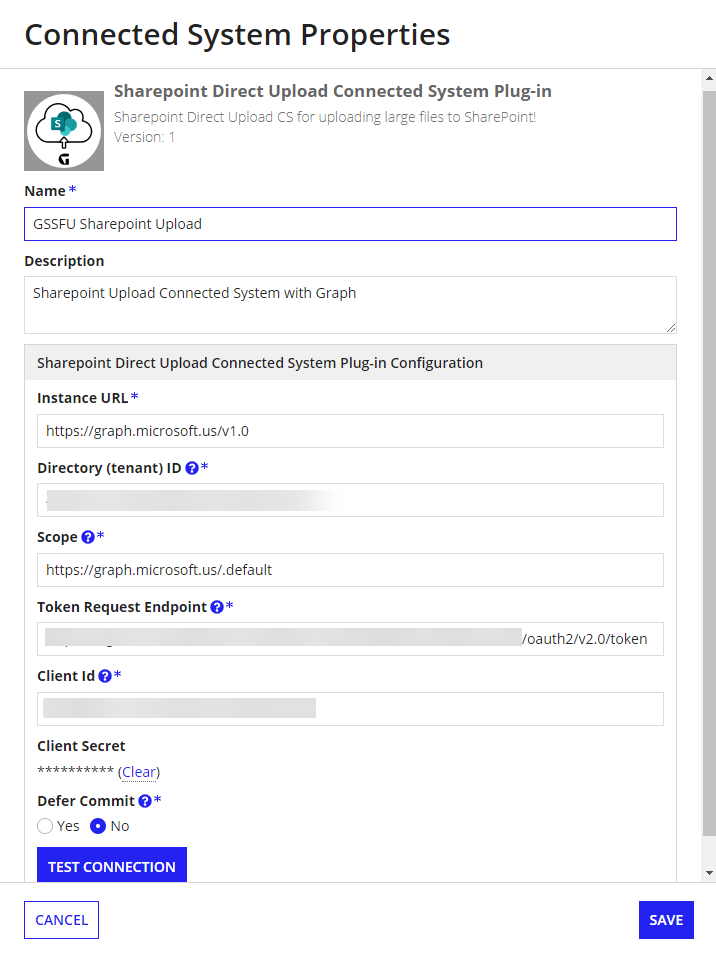Click the Directory (tenant) ID input

click(350, 500)
